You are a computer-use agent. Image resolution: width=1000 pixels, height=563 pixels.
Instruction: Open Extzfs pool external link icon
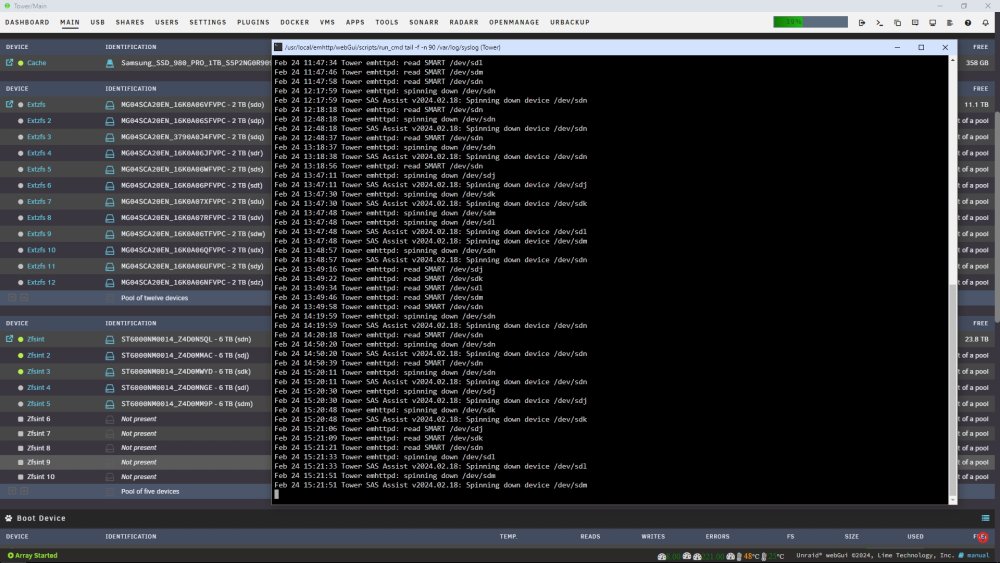point(10,104)
